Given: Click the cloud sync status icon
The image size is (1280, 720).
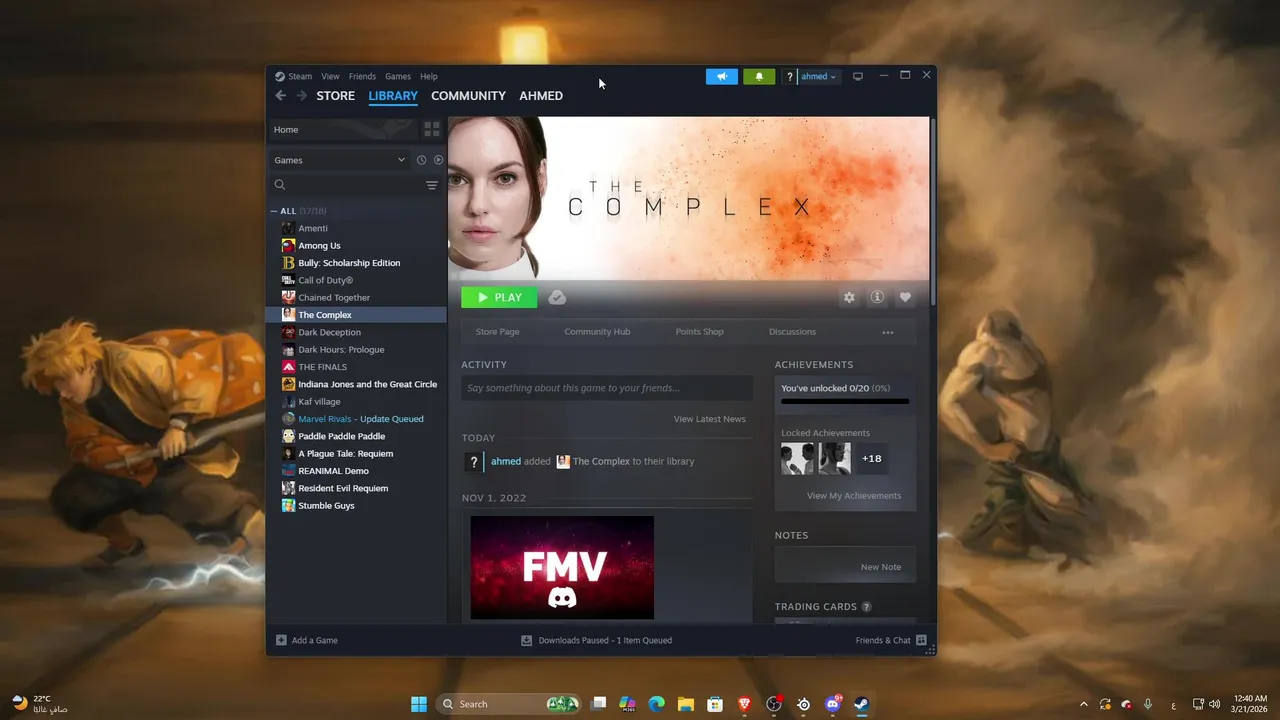Looking at the screenshot, I should coord(557,297).
